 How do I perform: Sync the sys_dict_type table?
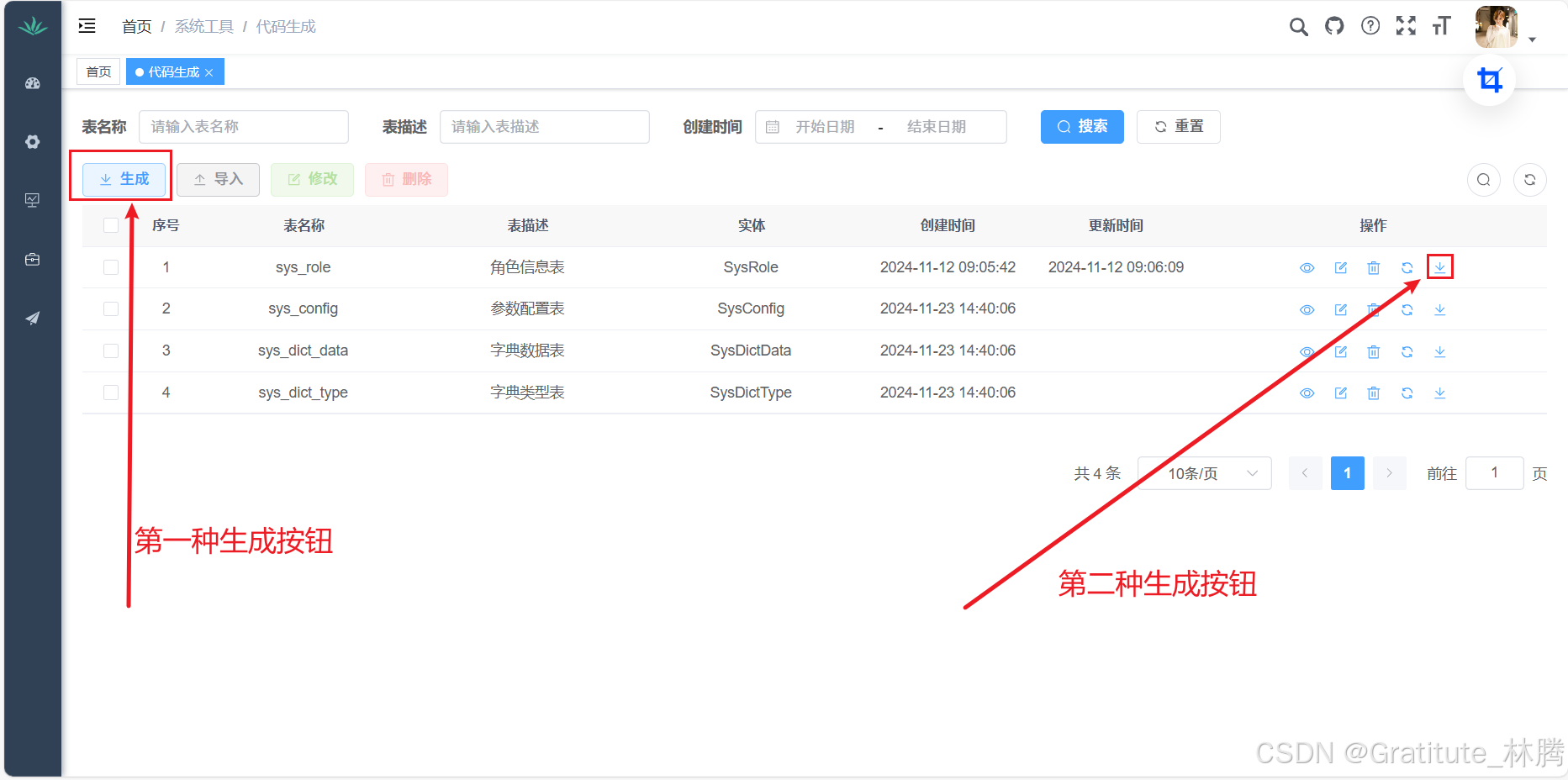click(x=1407, y=393)
